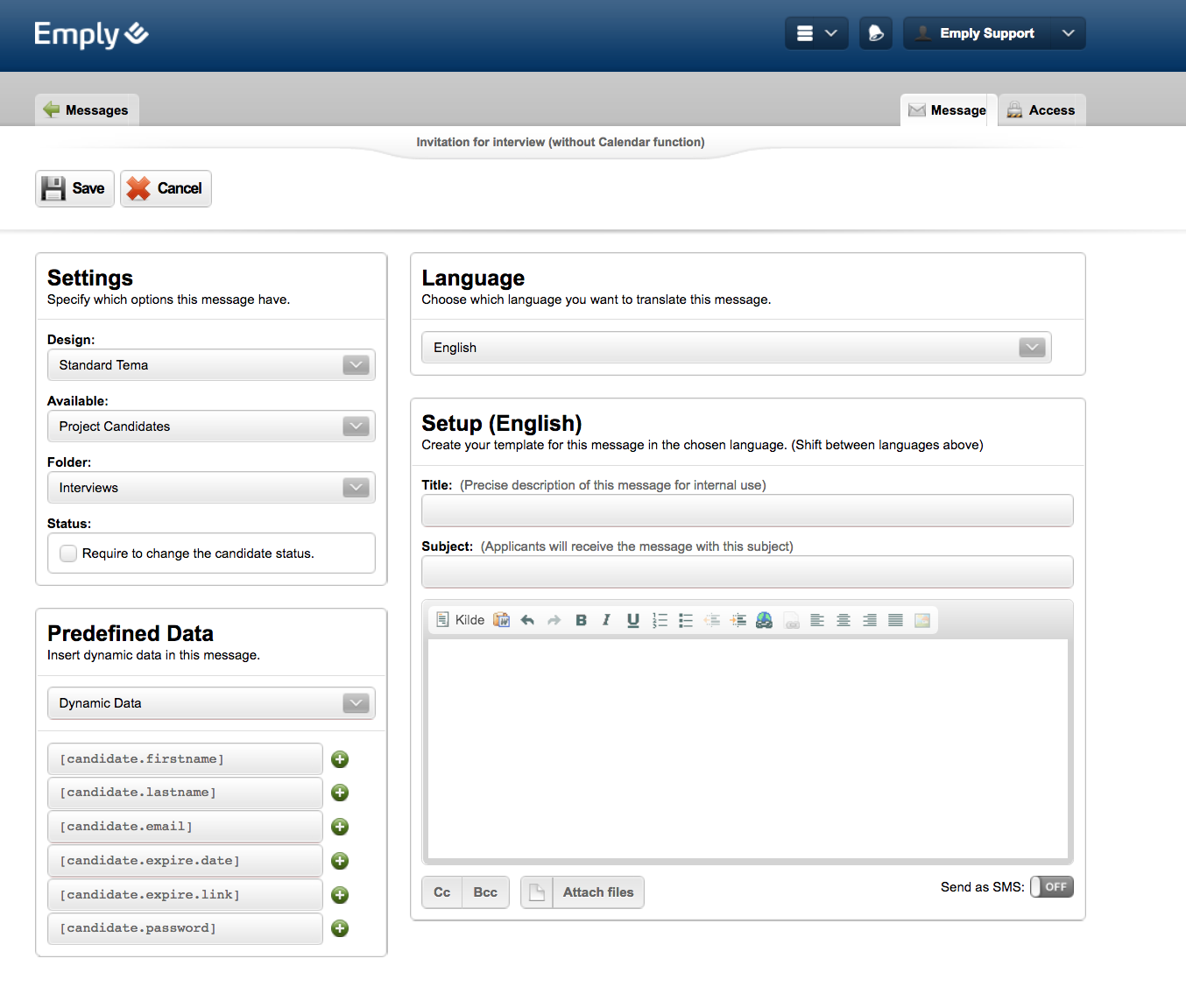1186x1008 pixels.
Task: Click the Cc button
Action: tap(442, 892)
